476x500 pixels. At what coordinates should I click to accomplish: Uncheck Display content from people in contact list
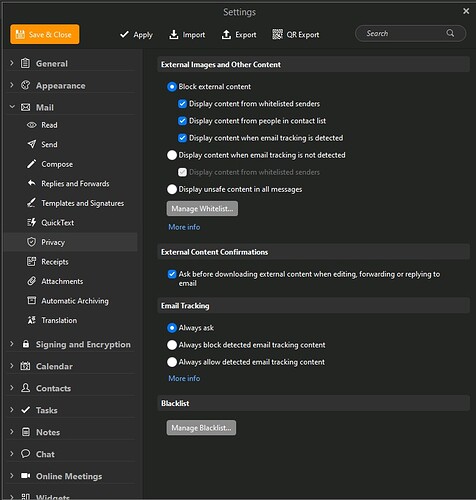[x=182, y=121]
